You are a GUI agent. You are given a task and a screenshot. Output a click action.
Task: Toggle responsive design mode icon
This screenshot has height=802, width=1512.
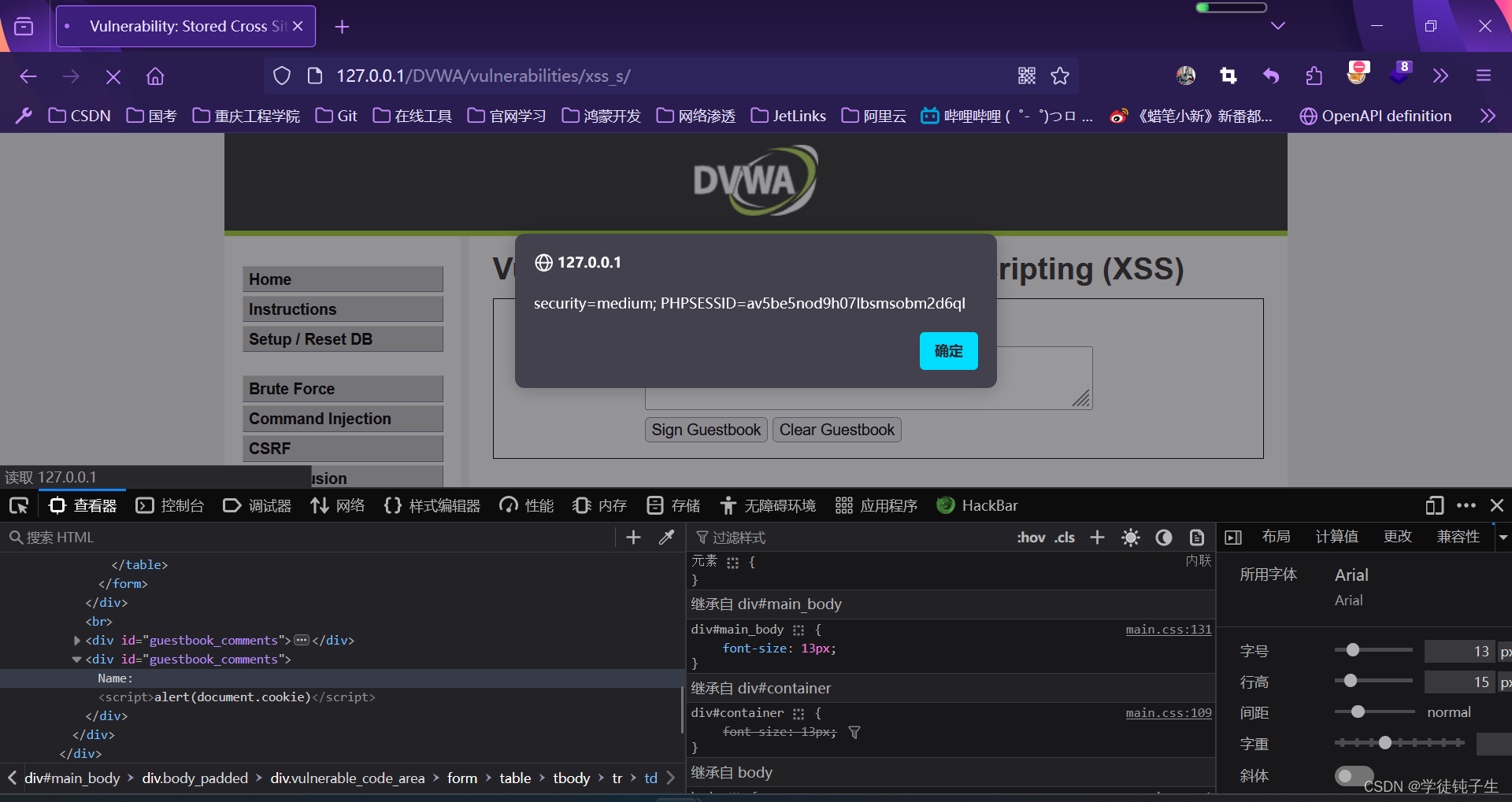tap(1434, 505)
